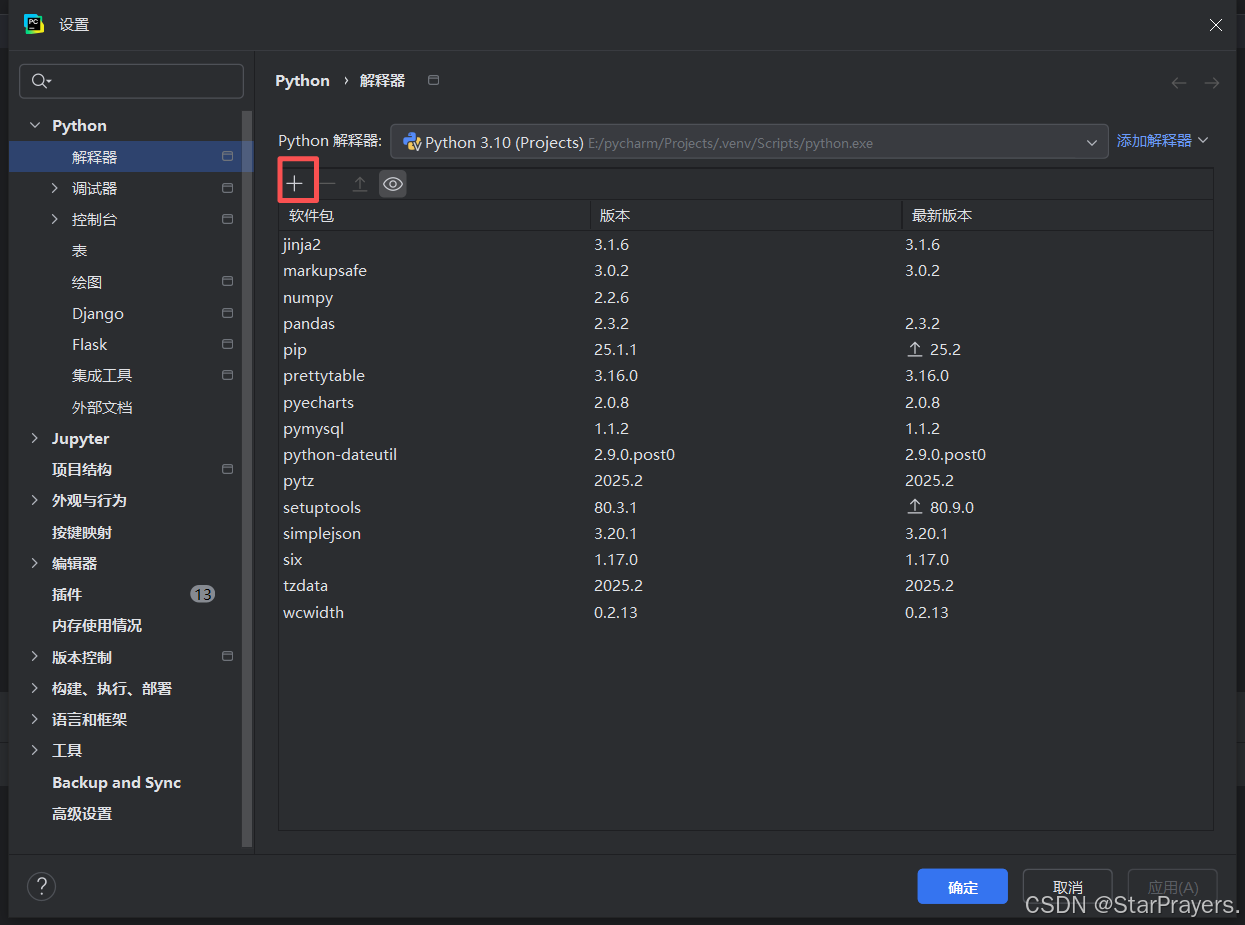
Task: Click upgrade arrow next to setuptools 80.9.0
Action: (x=914, y=507)
